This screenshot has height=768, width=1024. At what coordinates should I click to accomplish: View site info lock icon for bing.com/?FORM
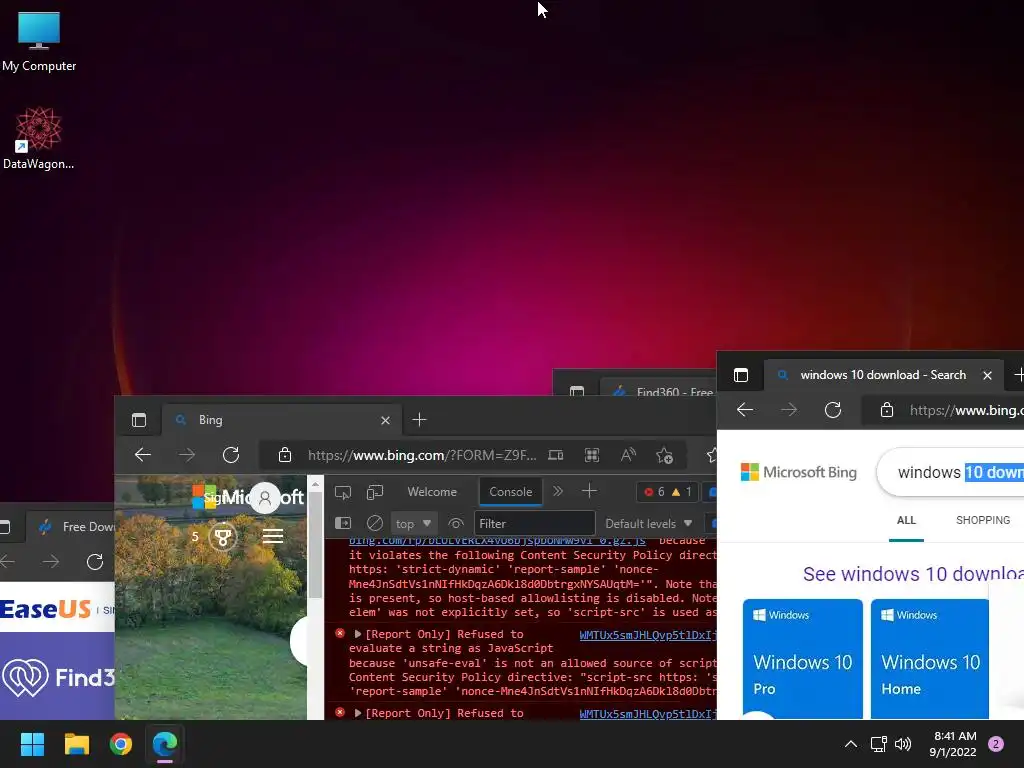(x=285, y=455)
